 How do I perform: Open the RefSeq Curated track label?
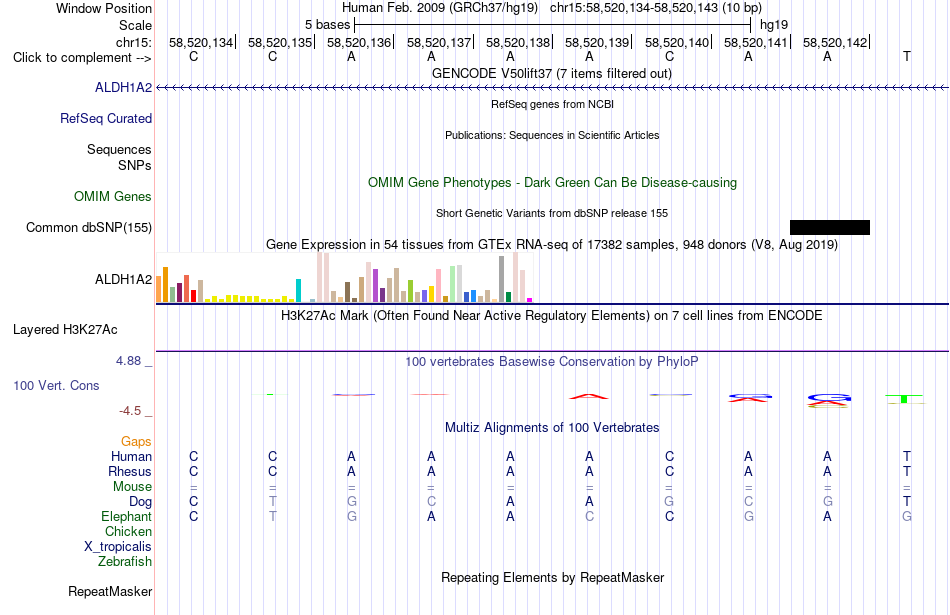coord(105,118)
